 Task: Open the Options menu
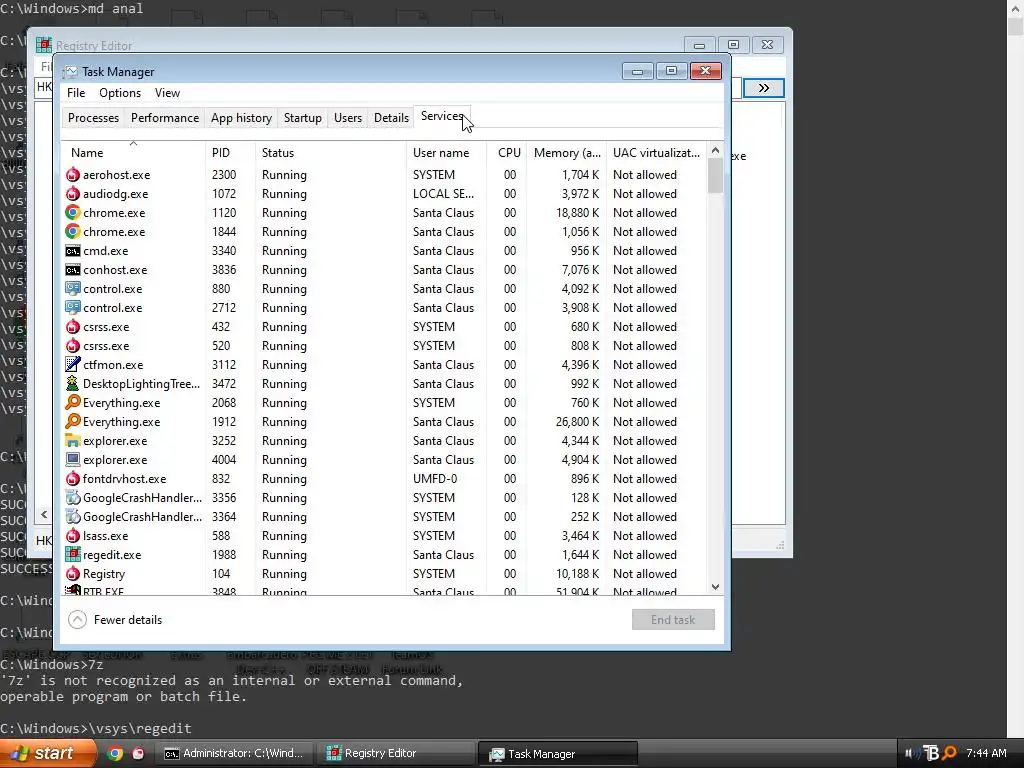pyautogui.click(x=120, y=93)
